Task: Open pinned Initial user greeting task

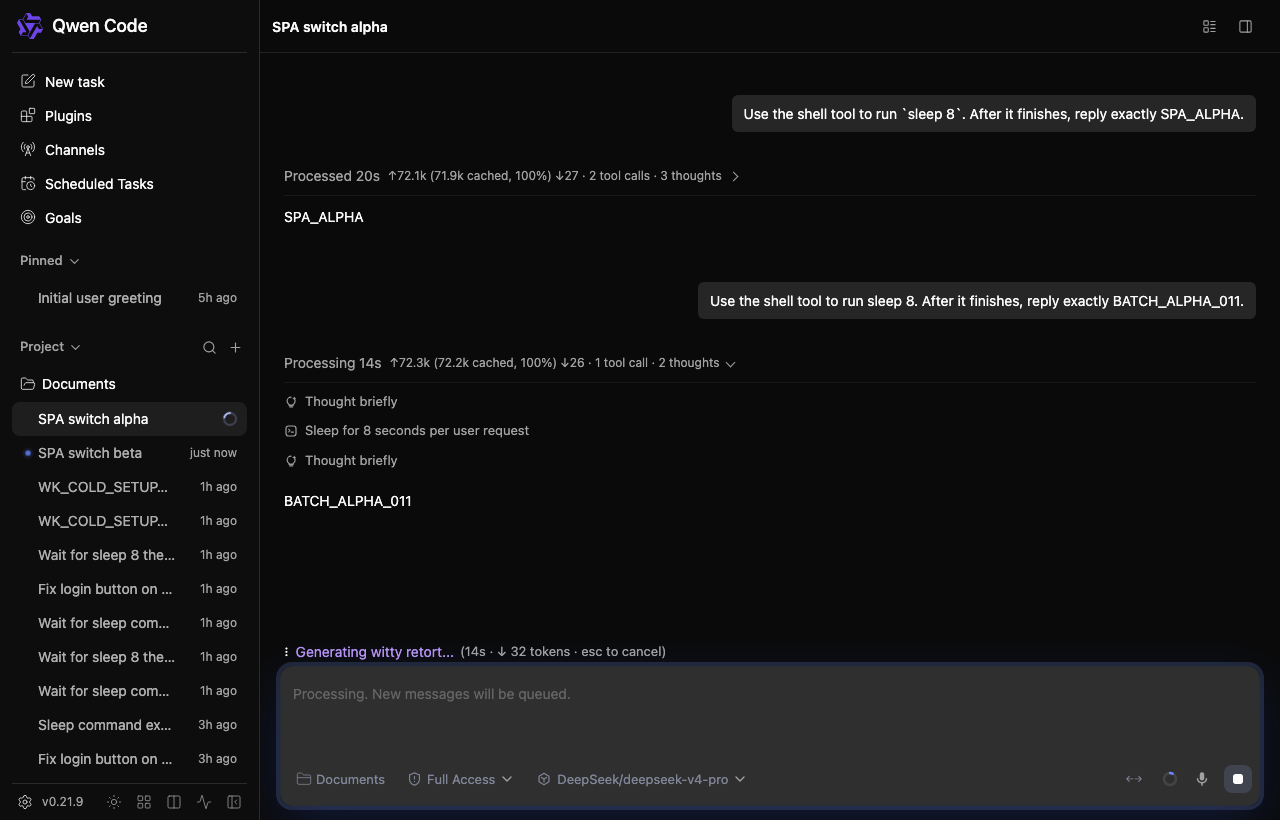Action: [129, 298]
